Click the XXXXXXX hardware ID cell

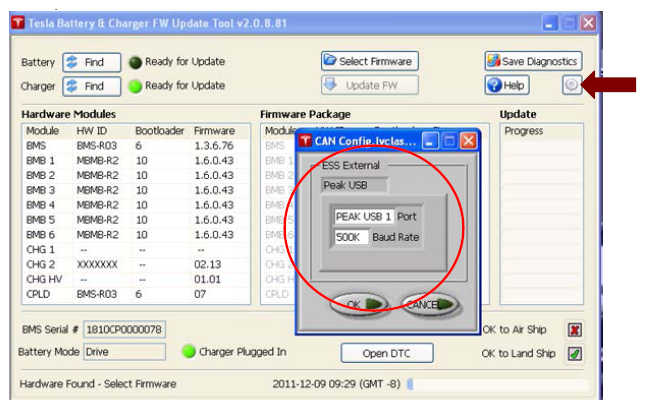(x=97, y=264)
